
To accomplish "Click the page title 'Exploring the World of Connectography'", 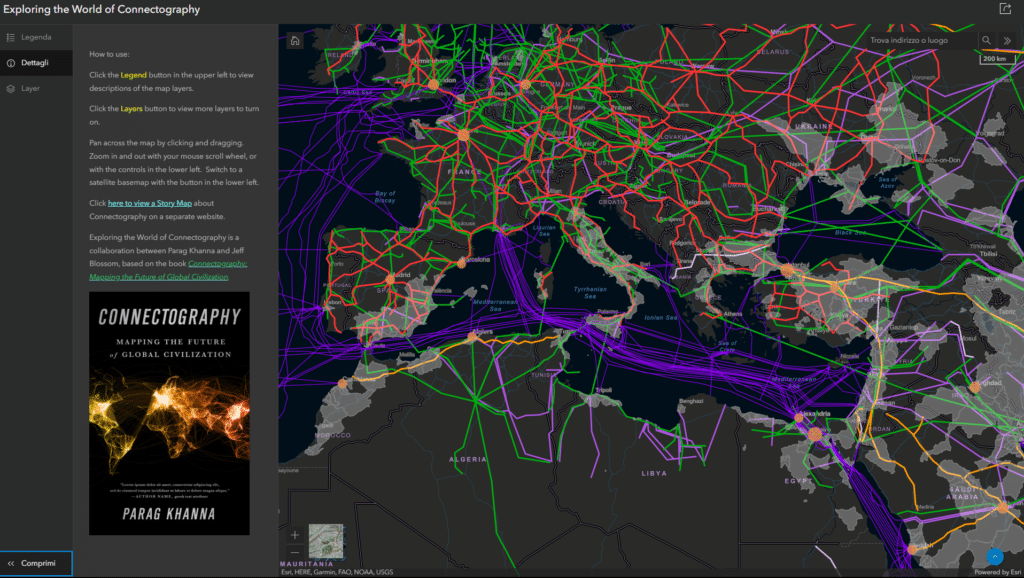I will tap(102, 9).
